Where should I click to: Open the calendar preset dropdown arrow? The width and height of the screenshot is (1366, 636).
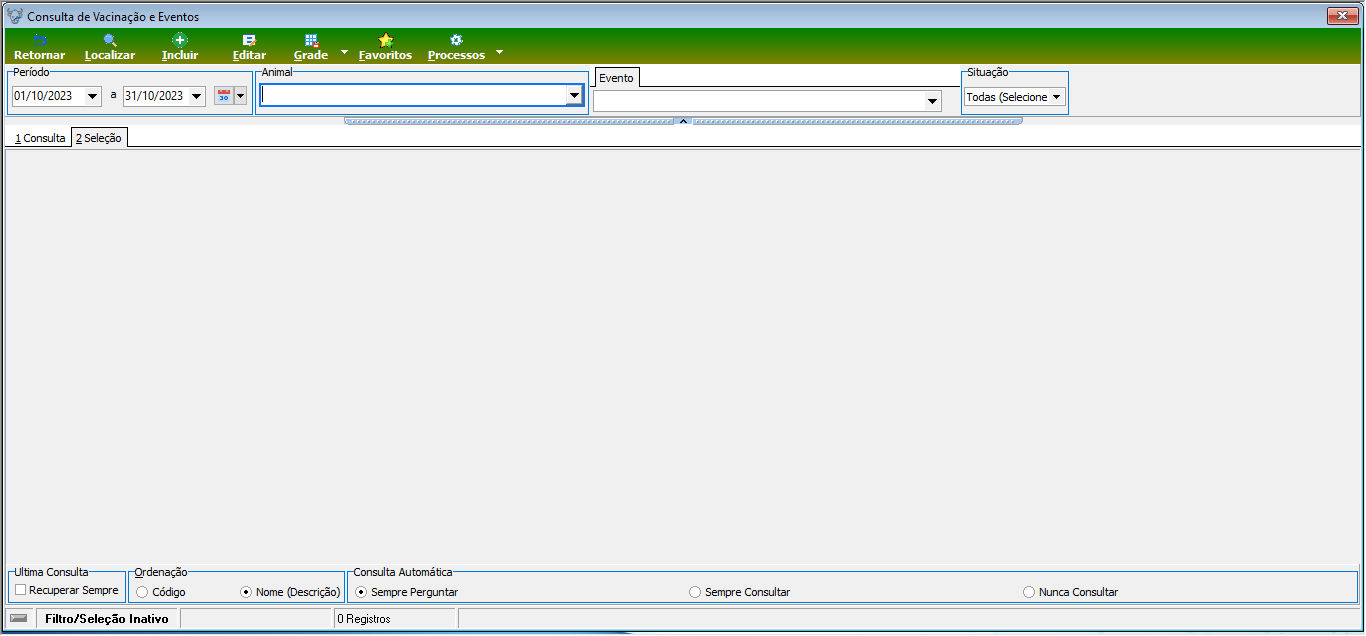tap(240, 96)
